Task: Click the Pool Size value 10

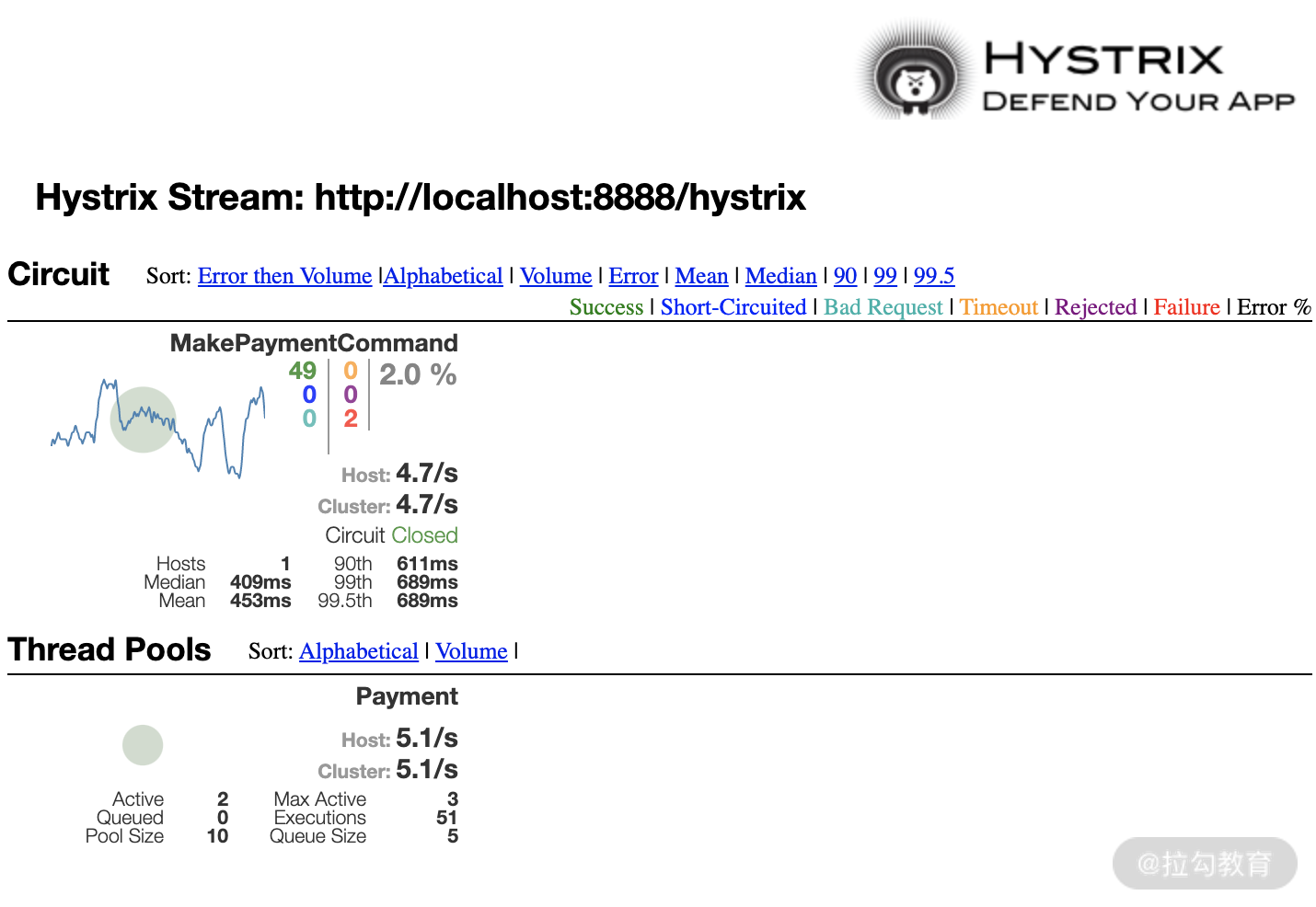Action: coord(217,836)
